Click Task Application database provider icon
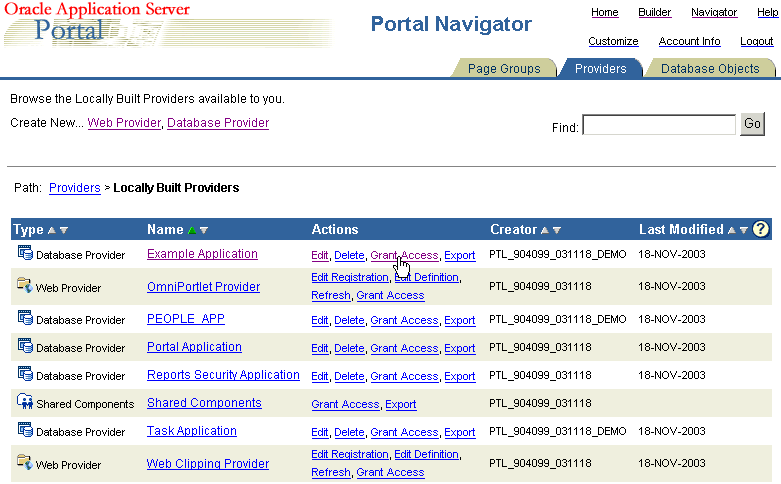Image resolution: width=781 pixels, height=484 pixels. (25, 429)
